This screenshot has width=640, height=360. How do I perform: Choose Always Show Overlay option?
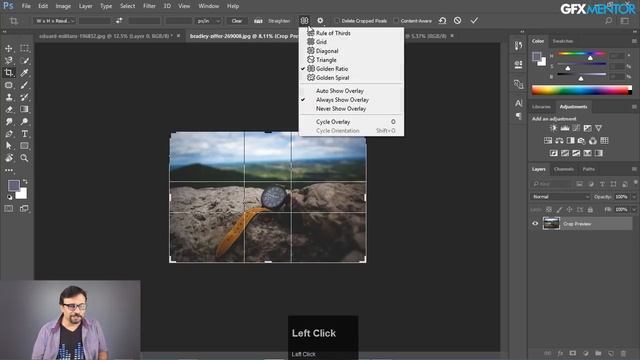pyautogui.click(x=342, y=100)
